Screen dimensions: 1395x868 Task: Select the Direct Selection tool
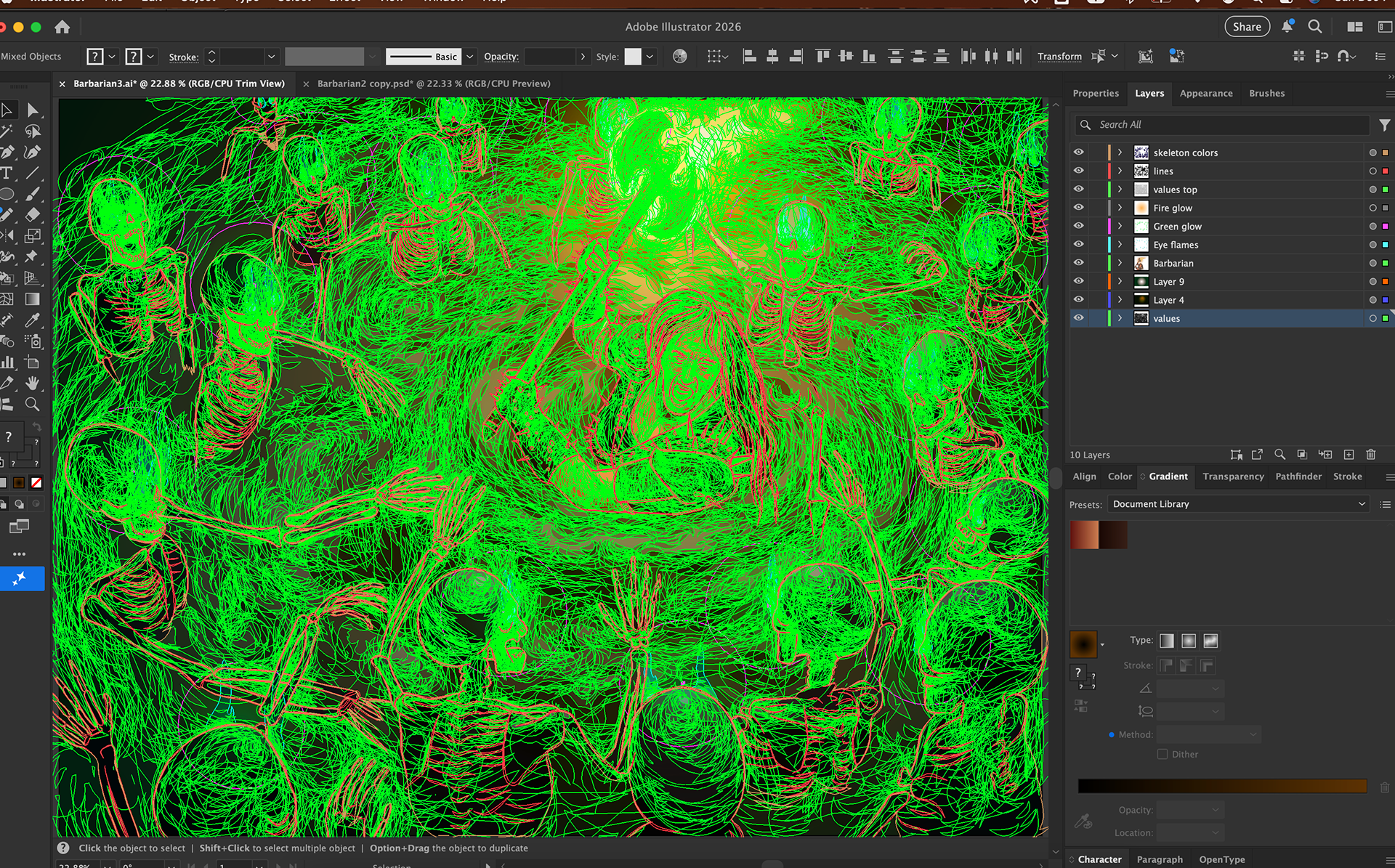33,110
